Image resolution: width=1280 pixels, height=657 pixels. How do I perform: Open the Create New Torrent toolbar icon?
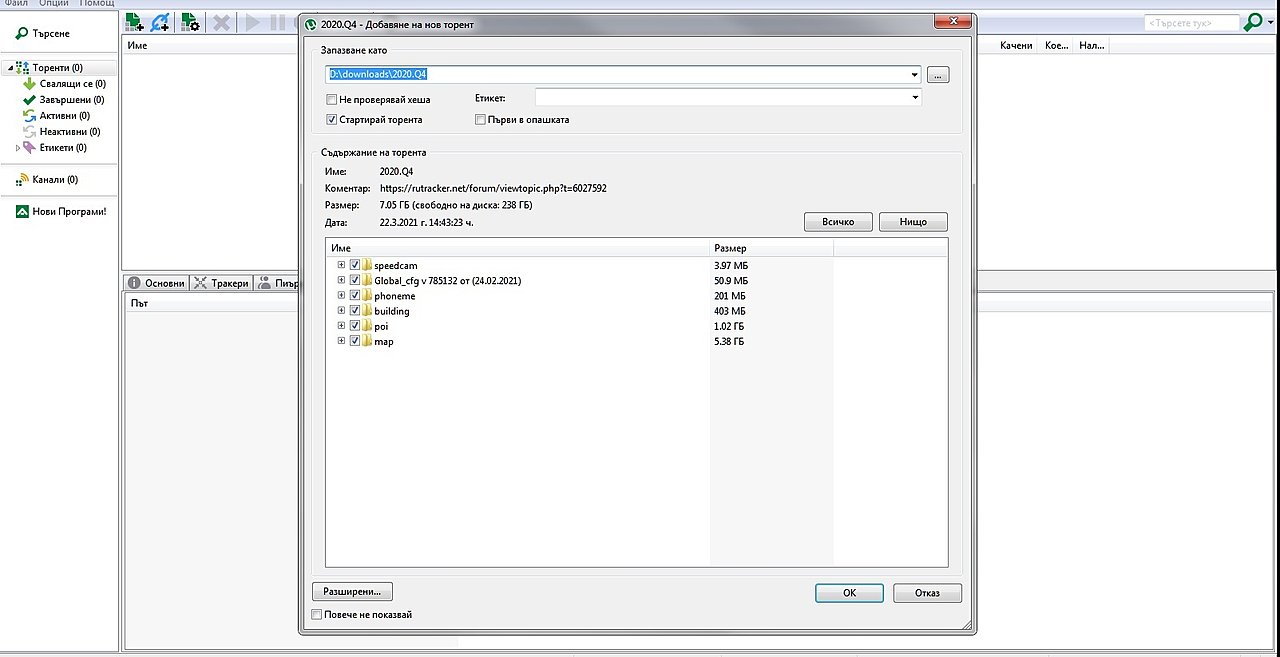(190, 22)
